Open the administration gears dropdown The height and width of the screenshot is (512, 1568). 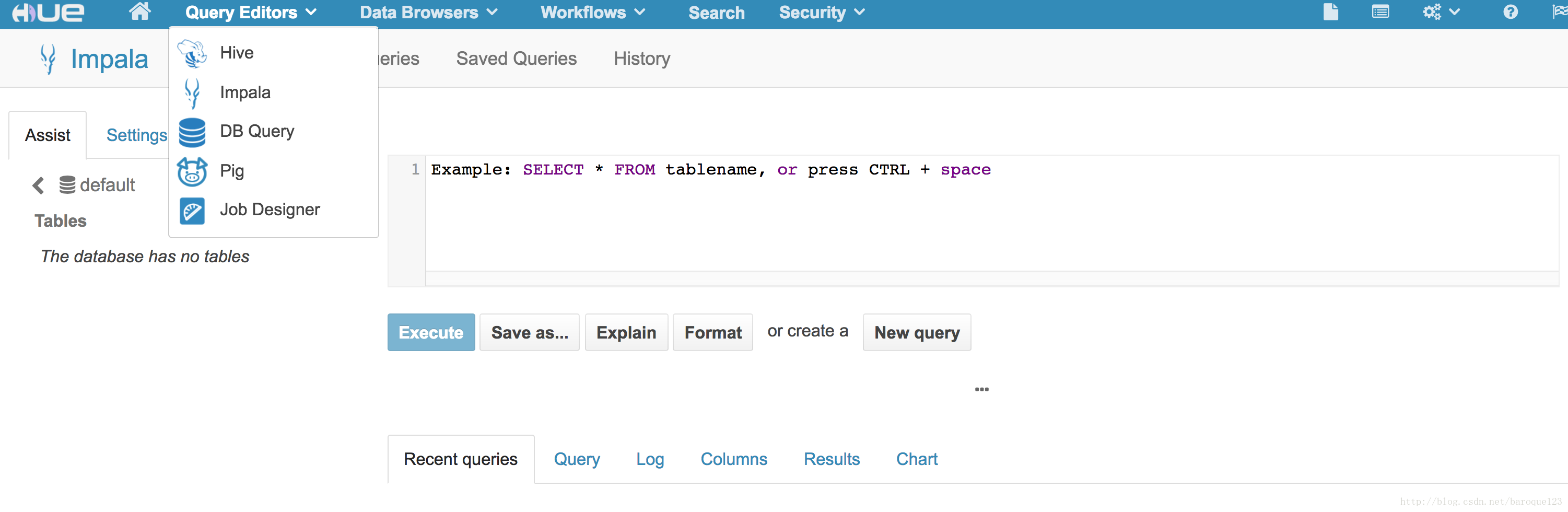click(1441, 11)
